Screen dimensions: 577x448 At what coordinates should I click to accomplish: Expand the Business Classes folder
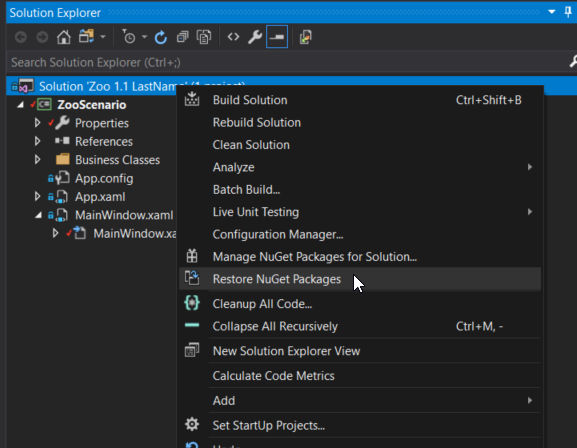coord(38,159)
